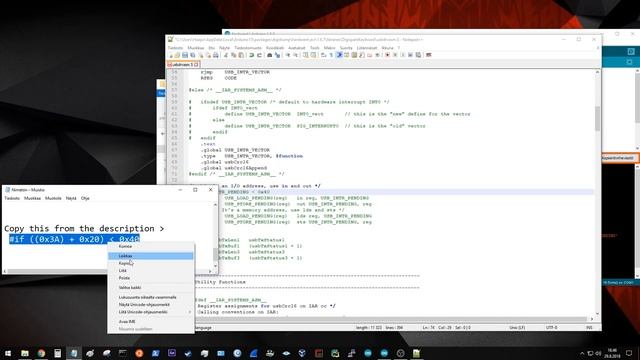Click Notepad++ horizontal scrollbar right arrow
640x360 pixels.
click(x=592, y=319)
